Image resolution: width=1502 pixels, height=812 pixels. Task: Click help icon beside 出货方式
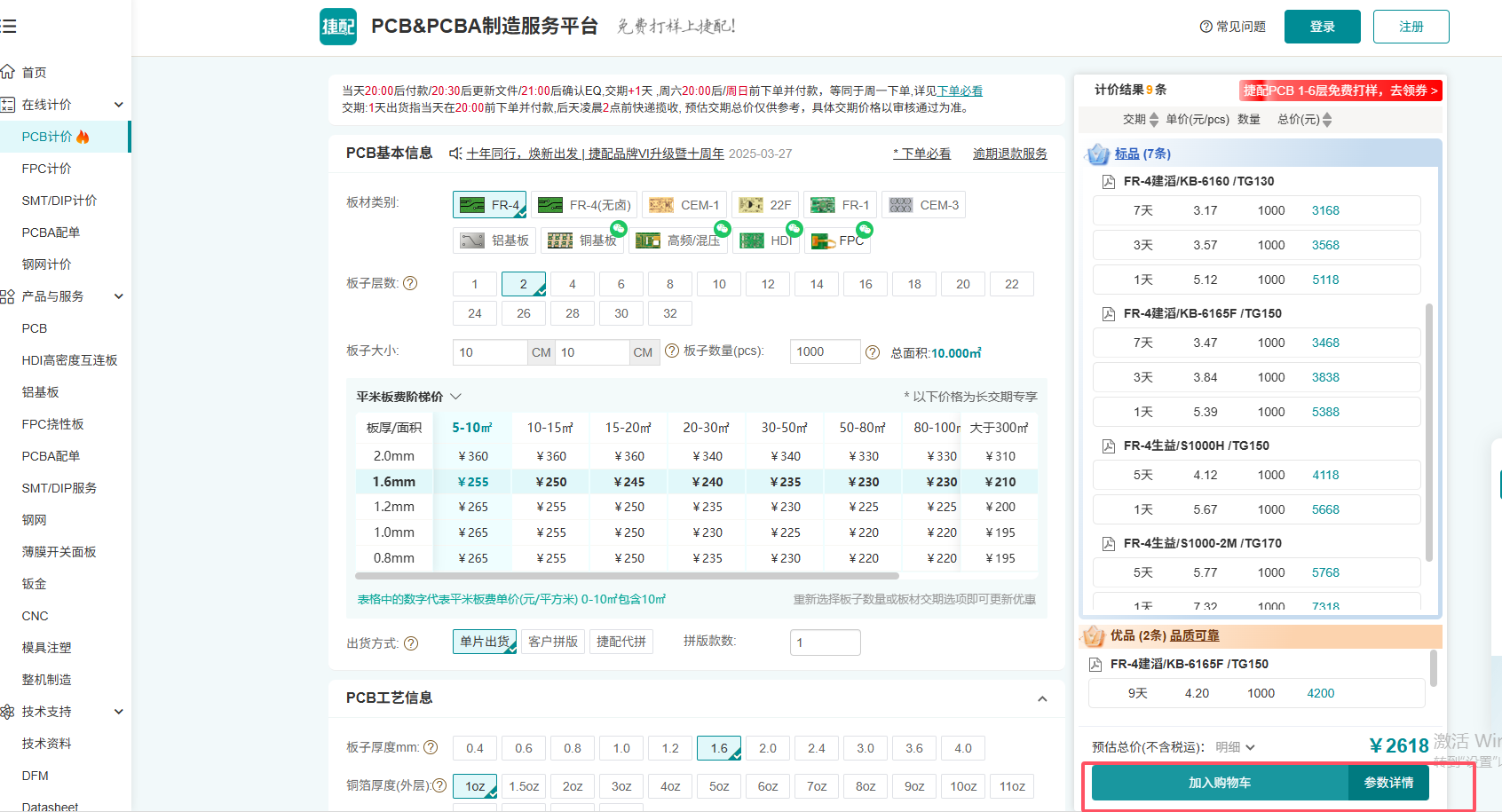coord(411,643)
